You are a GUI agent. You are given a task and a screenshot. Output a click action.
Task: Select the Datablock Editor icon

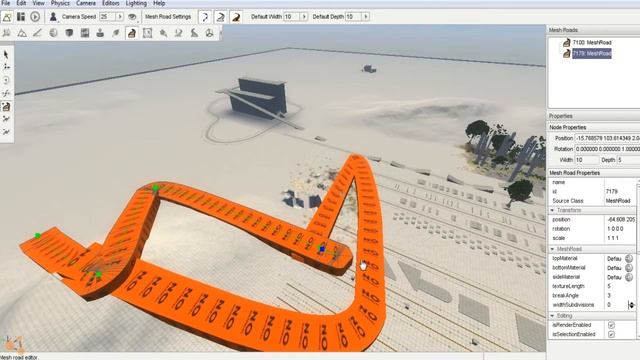84,33
